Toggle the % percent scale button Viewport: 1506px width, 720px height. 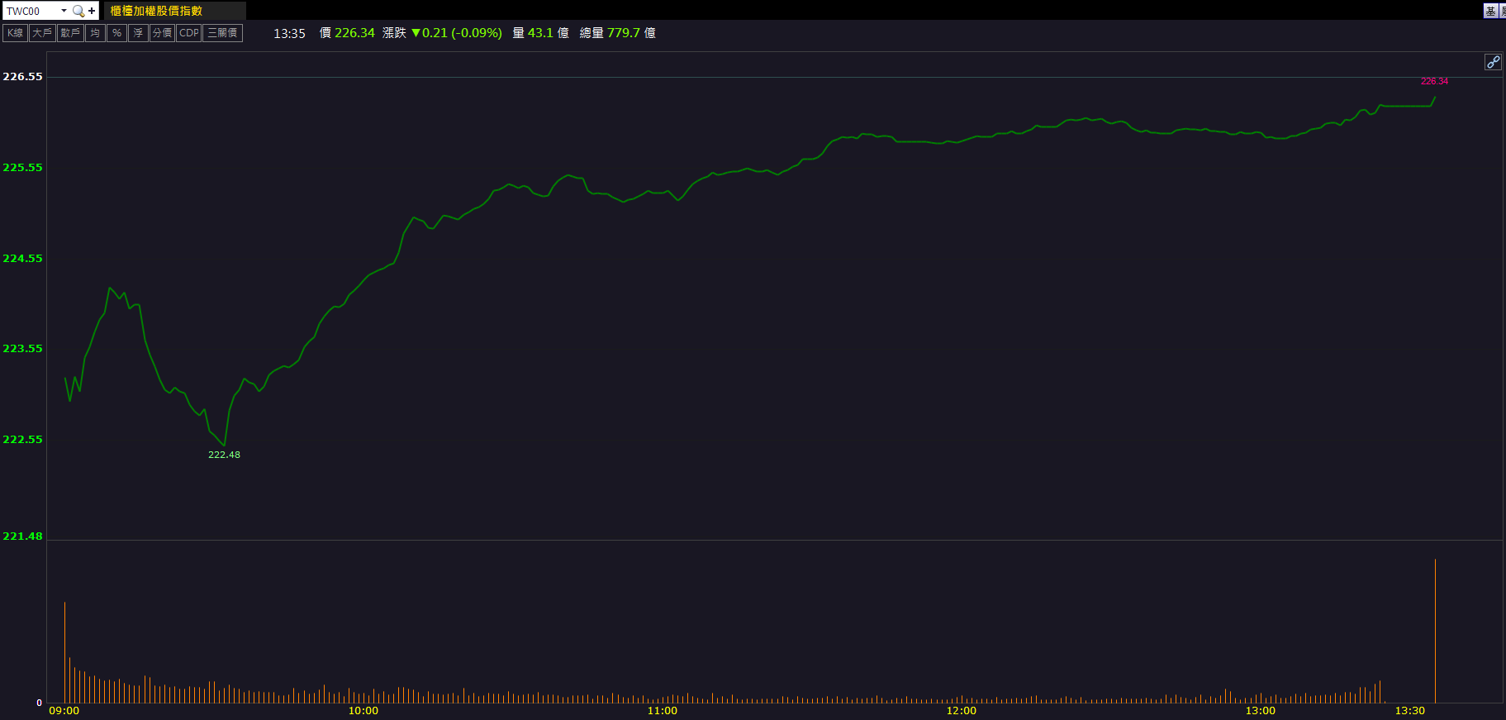point(117,33)
